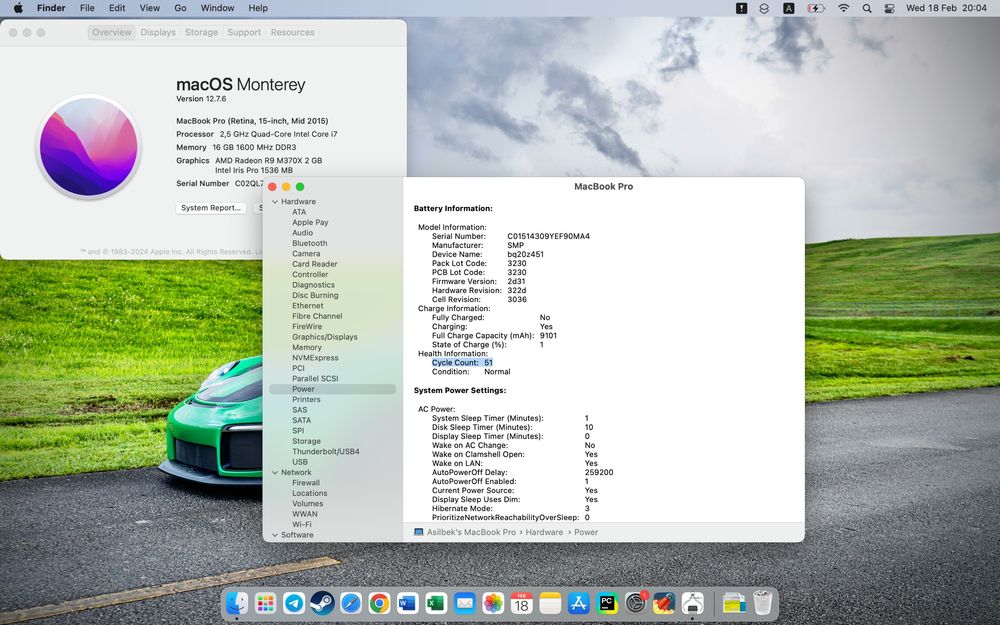Select Storage in System Information sidebar

[306, 441]
